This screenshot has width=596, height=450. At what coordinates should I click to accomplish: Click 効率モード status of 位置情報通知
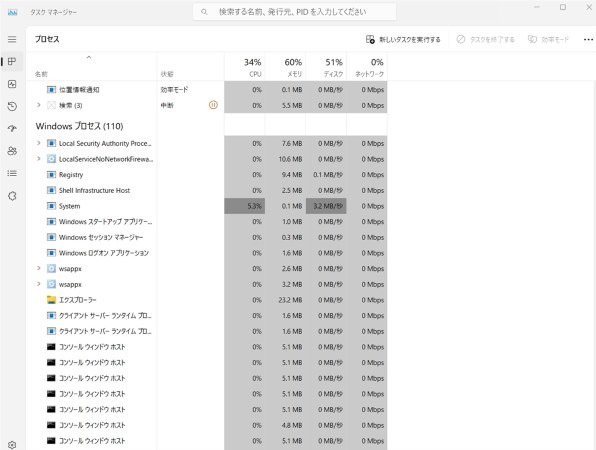point(174,90)
